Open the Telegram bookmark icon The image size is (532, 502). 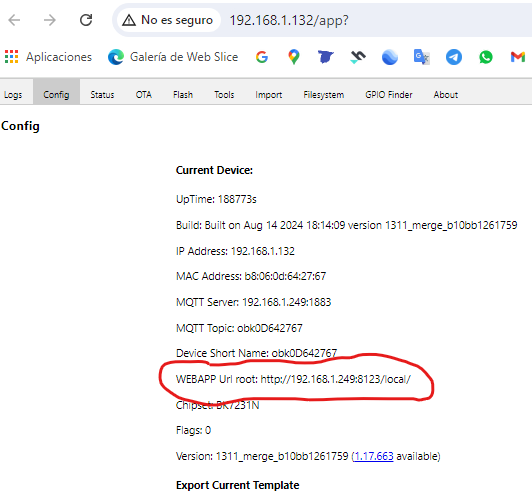point(454,57)
